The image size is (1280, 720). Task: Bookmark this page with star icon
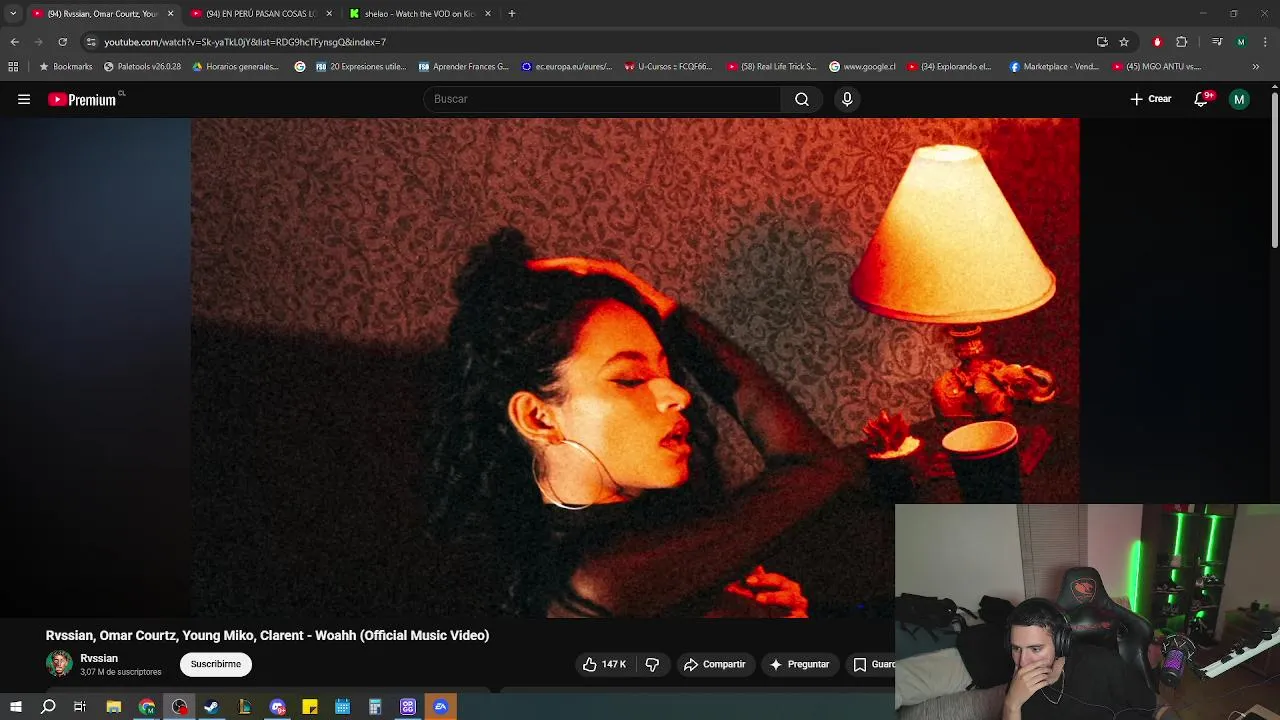coord(1124,42)
